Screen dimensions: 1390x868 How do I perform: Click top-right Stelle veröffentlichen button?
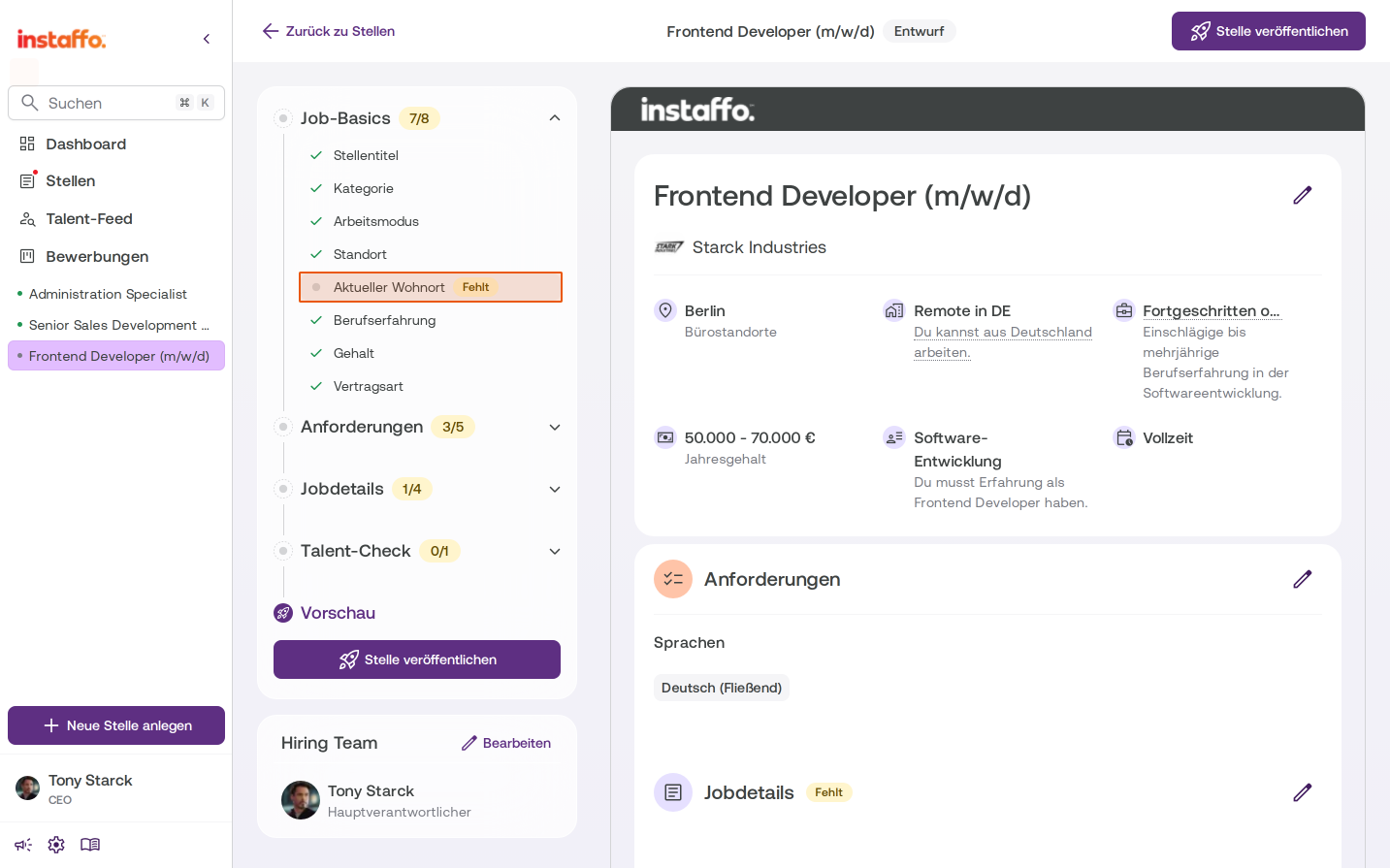coord(1269,31)
